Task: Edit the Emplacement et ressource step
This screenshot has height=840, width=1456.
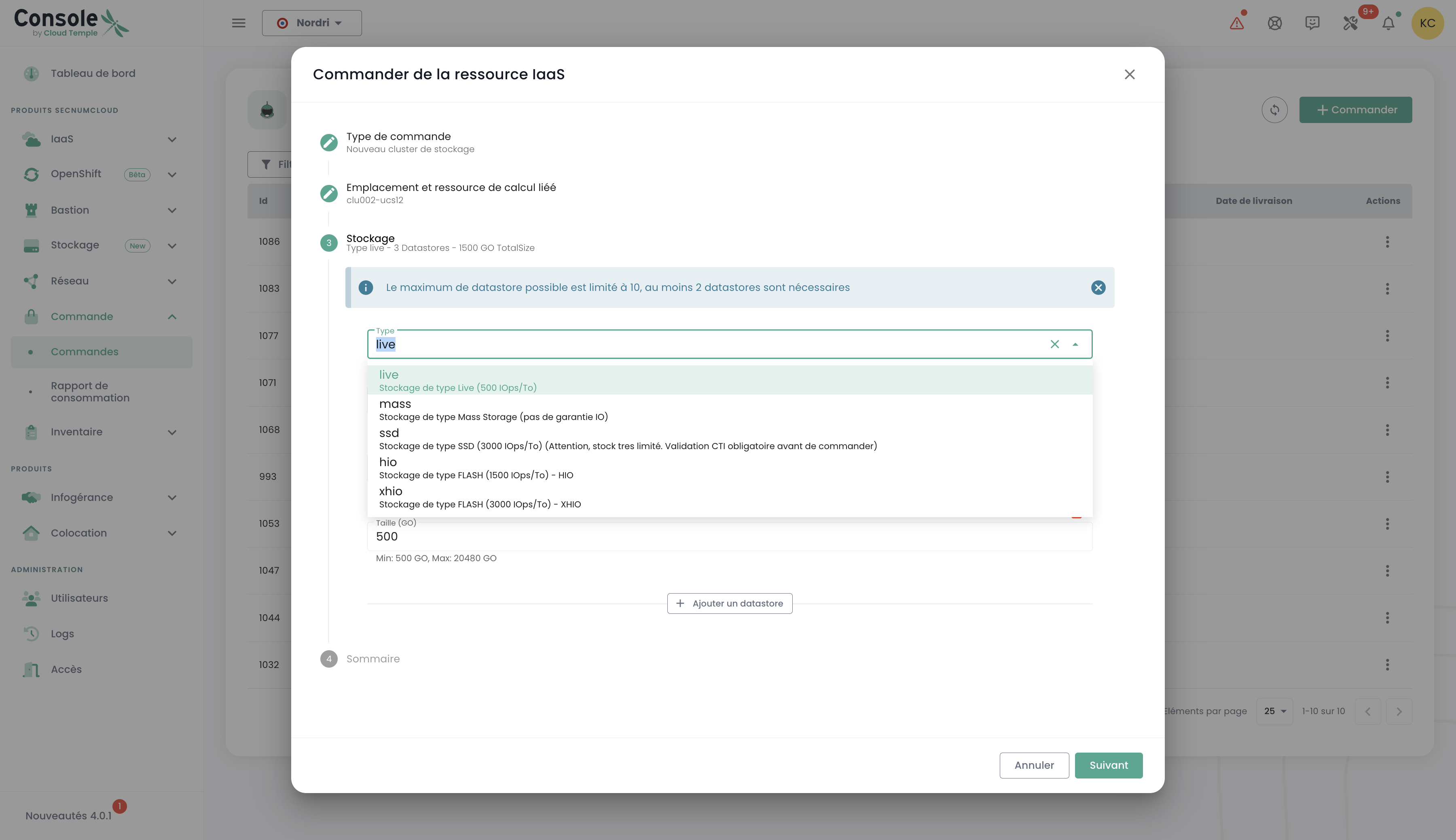Action: pyautogui.click(x=329, y=193)
